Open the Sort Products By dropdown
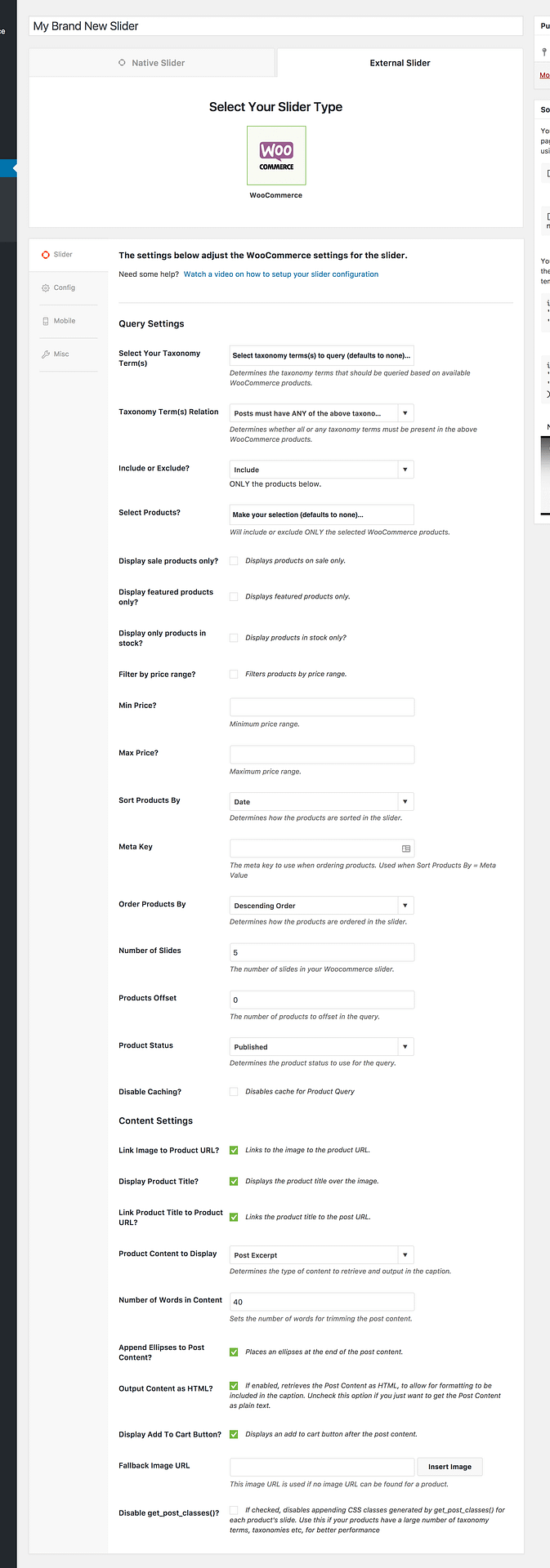550x1568 pixels. (321, 802)
